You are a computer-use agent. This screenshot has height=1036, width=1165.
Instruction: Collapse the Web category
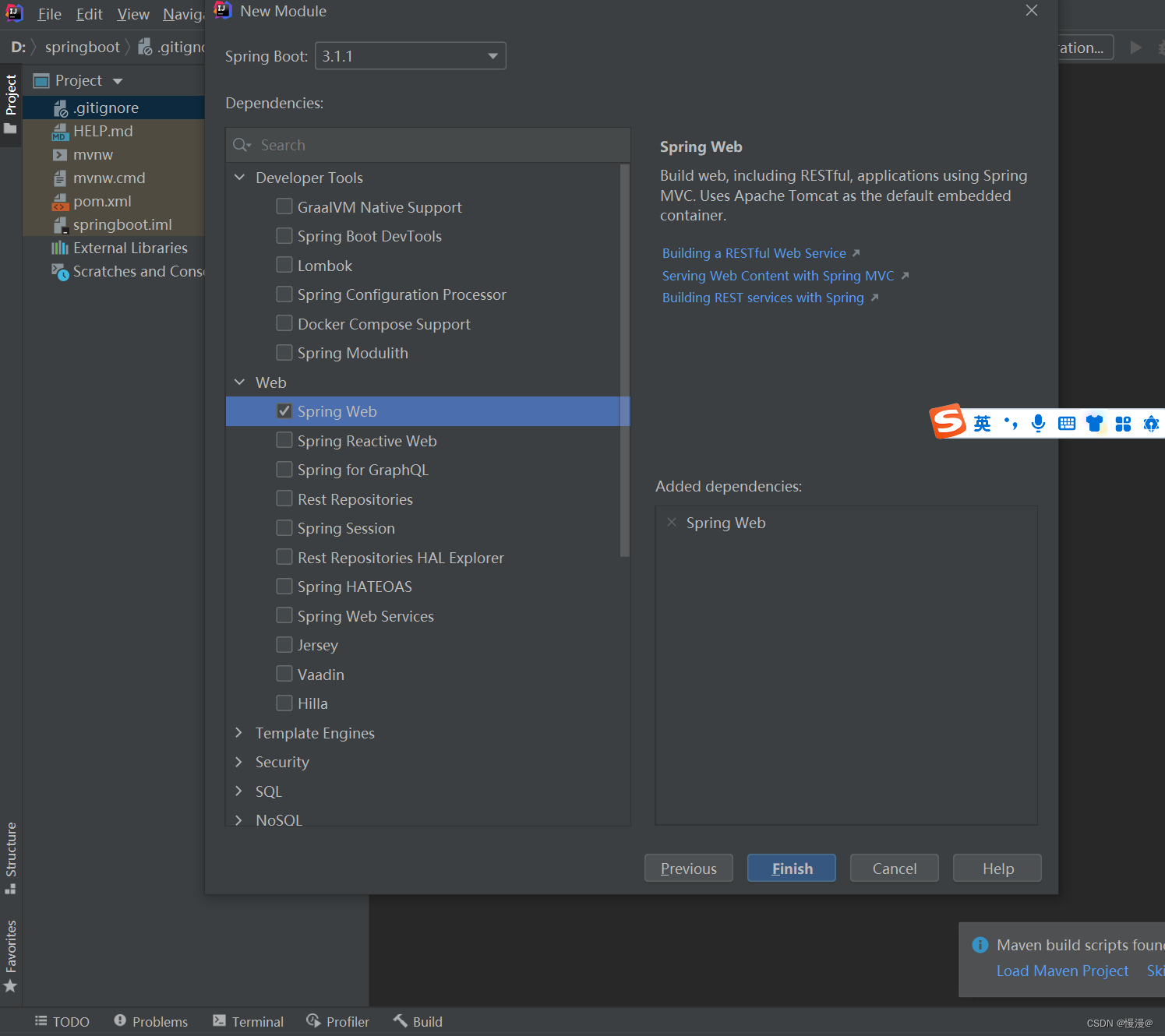239,382
